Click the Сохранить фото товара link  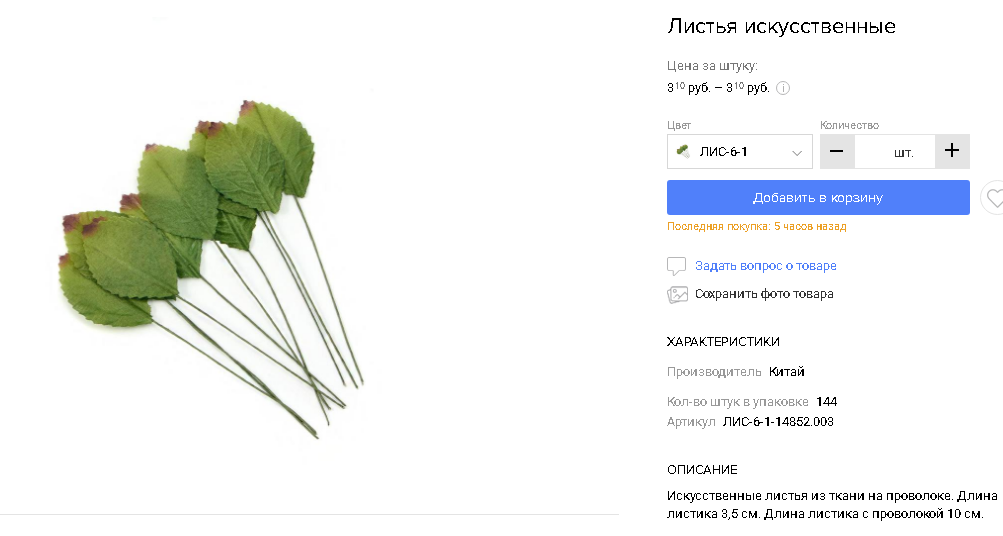[x=764, y=294]
